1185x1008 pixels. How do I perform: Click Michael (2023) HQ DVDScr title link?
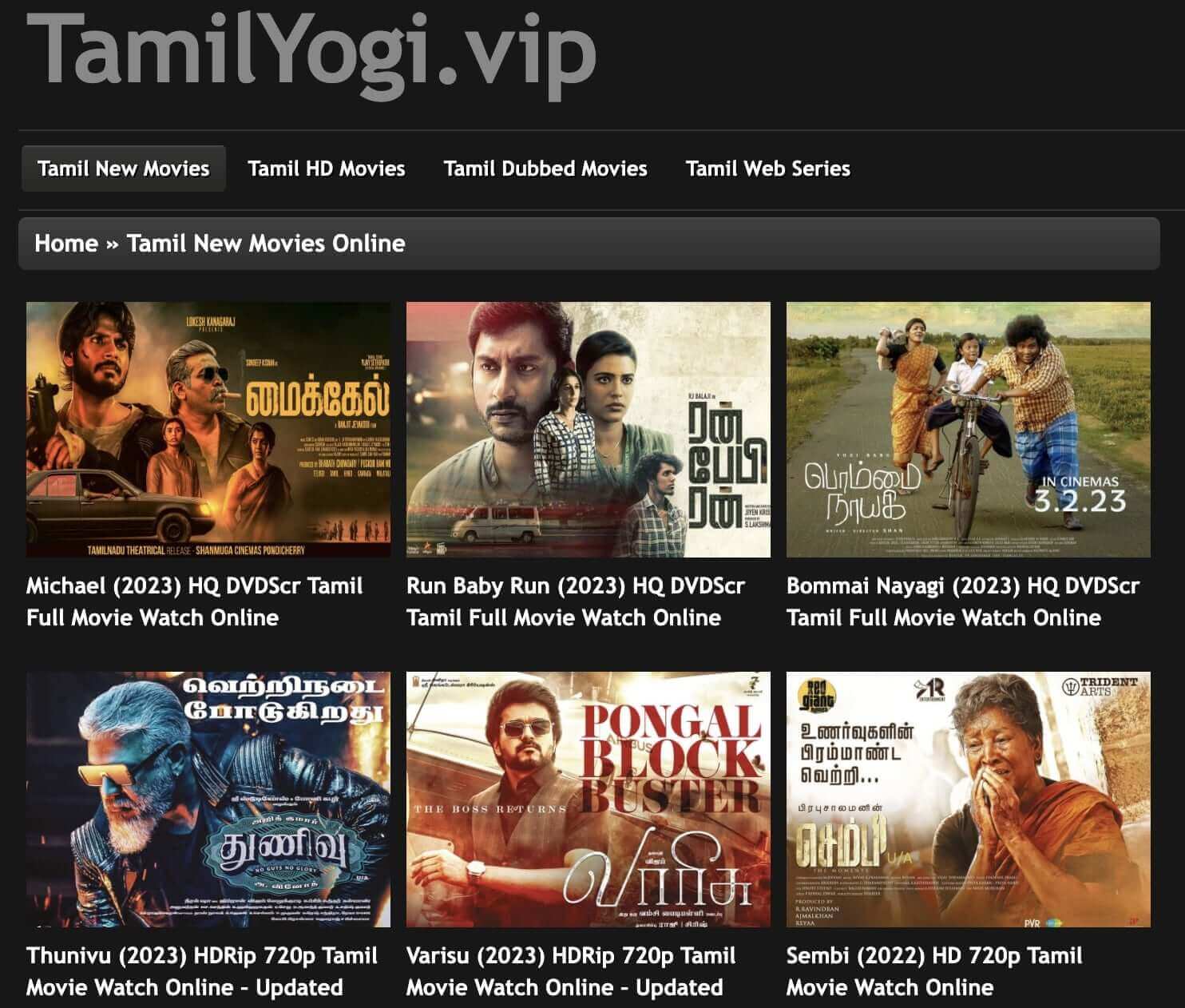[x=194, y=601]
